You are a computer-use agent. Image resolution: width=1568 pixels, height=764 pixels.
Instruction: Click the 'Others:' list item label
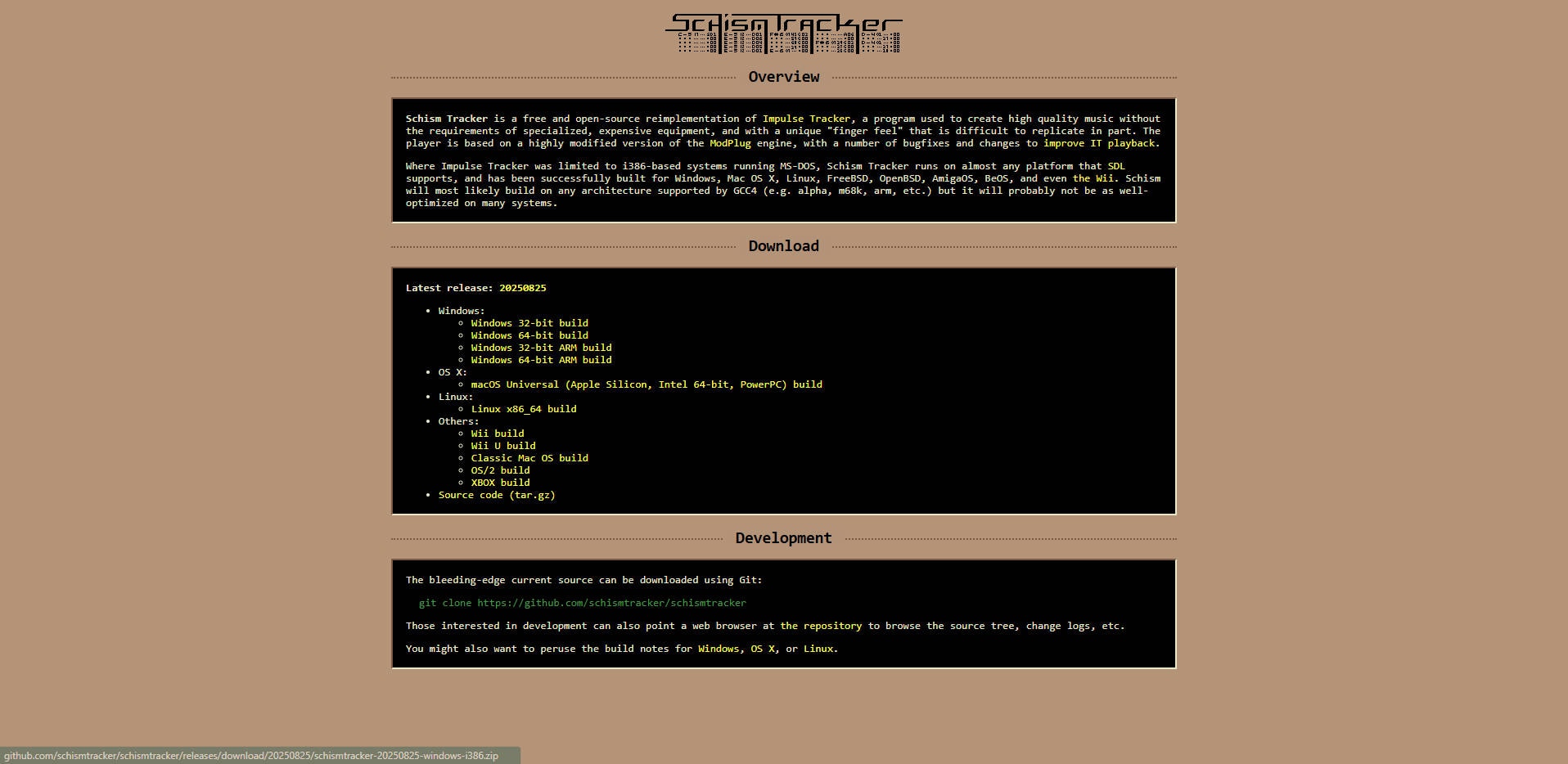click(x=458, y=421)
